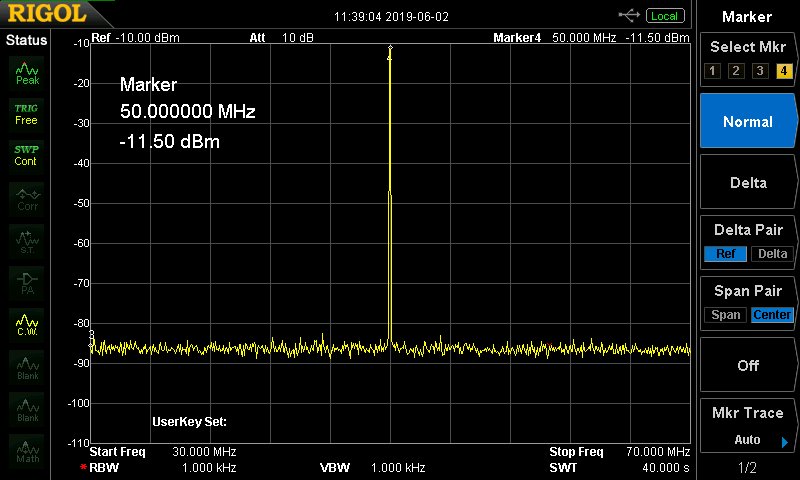The height and width of the screenshot is (480, 800).
Task: Click the Status panel header
Action: tap(26, 40)
